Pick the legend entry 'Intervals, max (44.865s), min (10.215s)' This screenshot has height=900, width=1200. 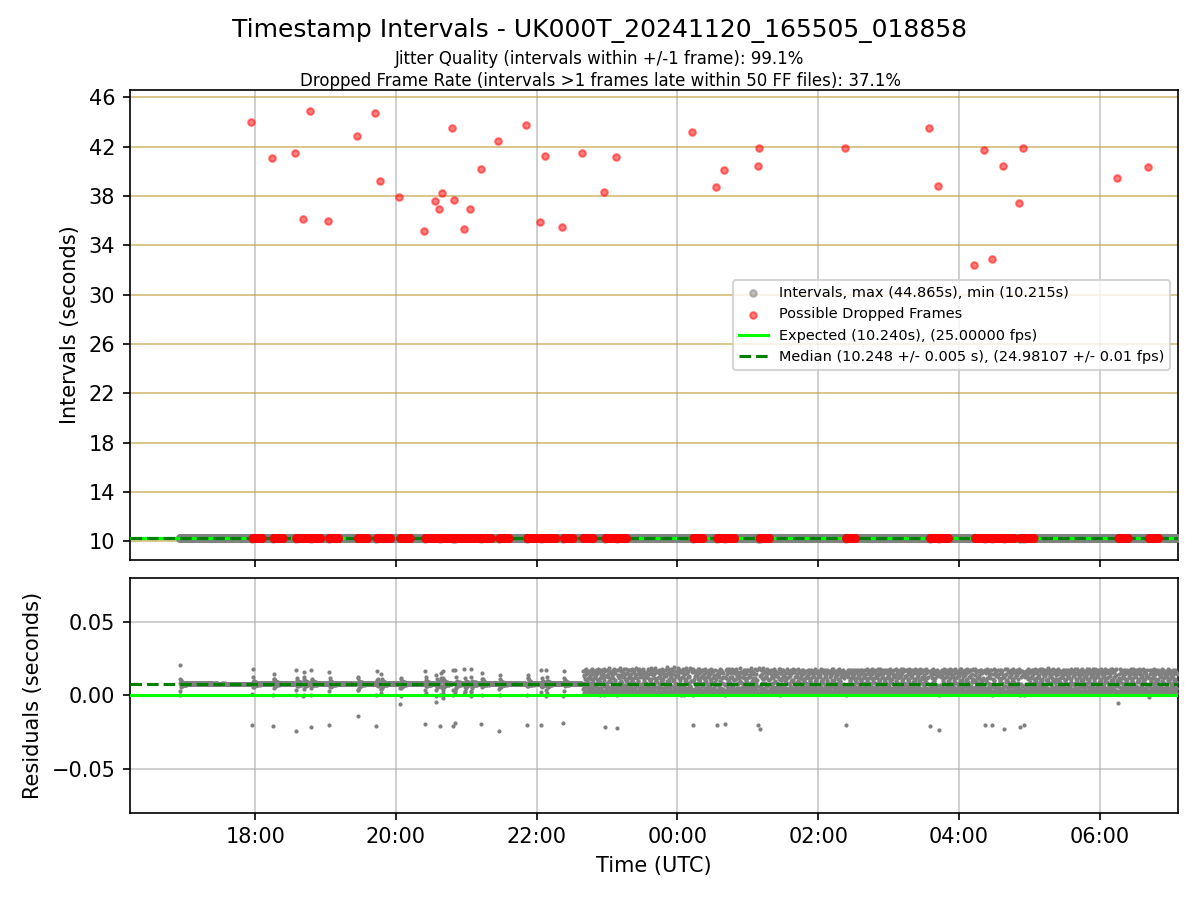tap(924, 292)
